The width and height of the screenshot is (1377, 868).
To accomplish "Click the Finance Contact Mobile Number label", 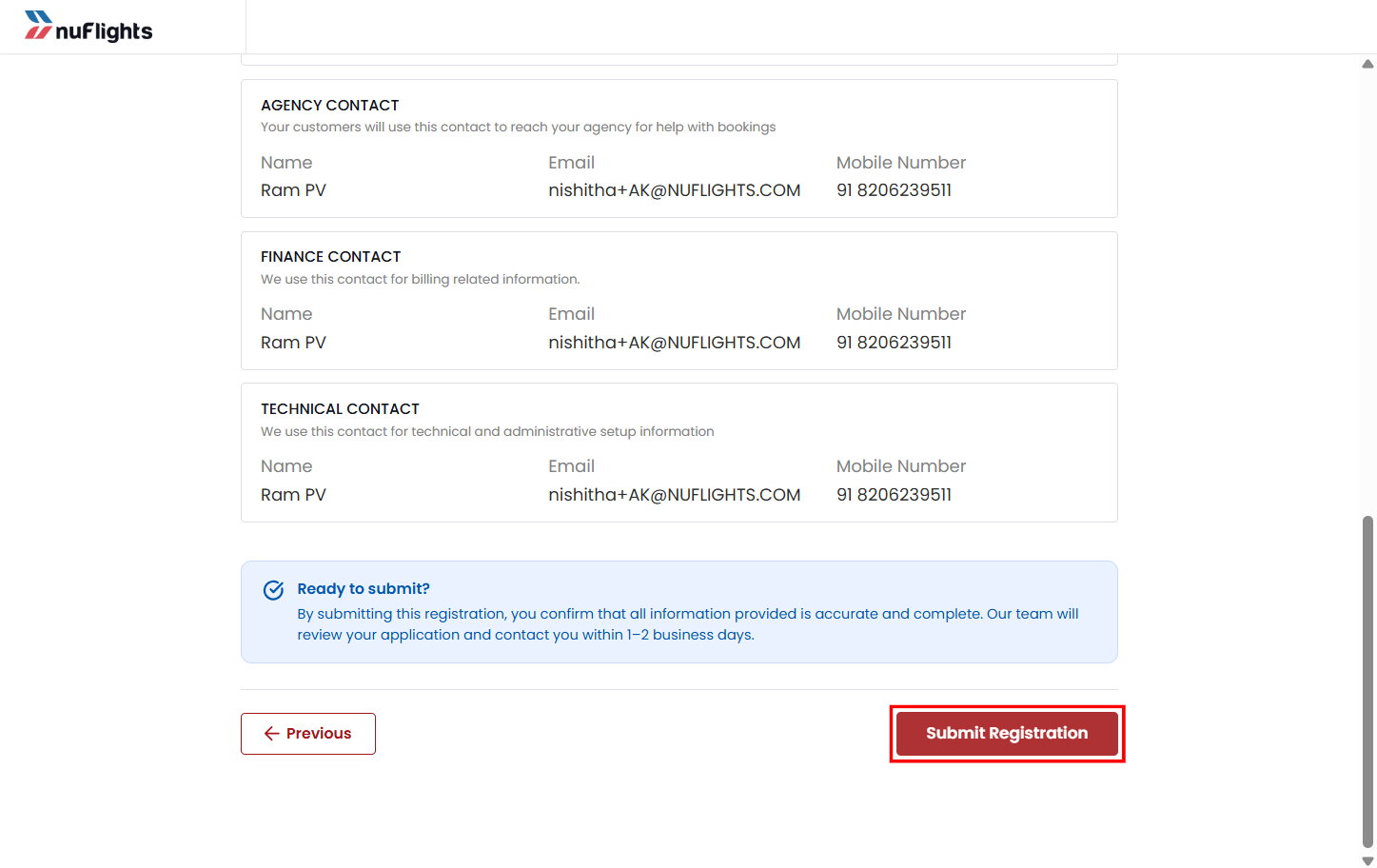I will click(x=901, y=314).
